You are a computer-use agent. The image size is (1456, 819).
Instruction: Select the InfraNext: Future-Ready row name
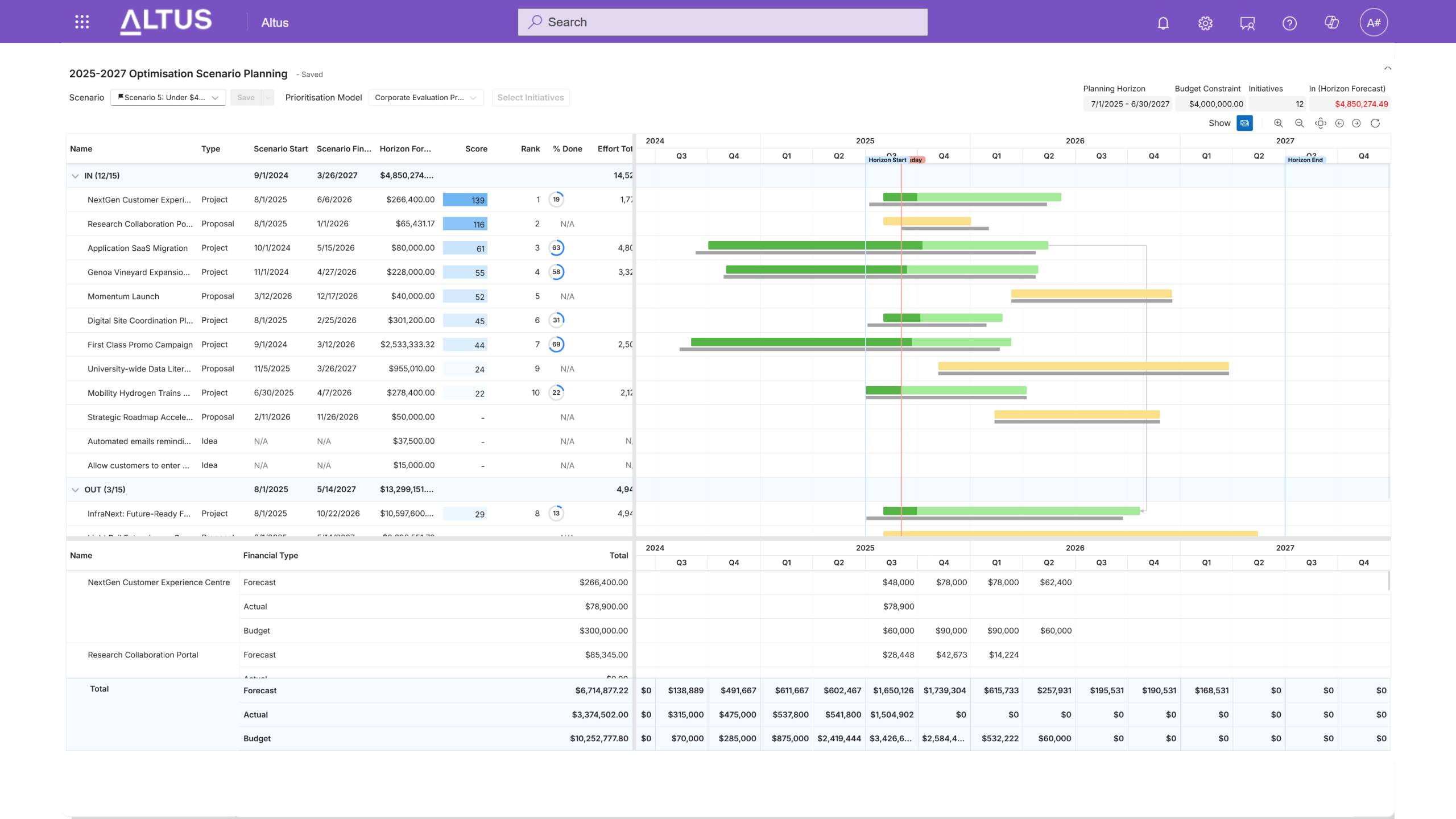point(139,514)
